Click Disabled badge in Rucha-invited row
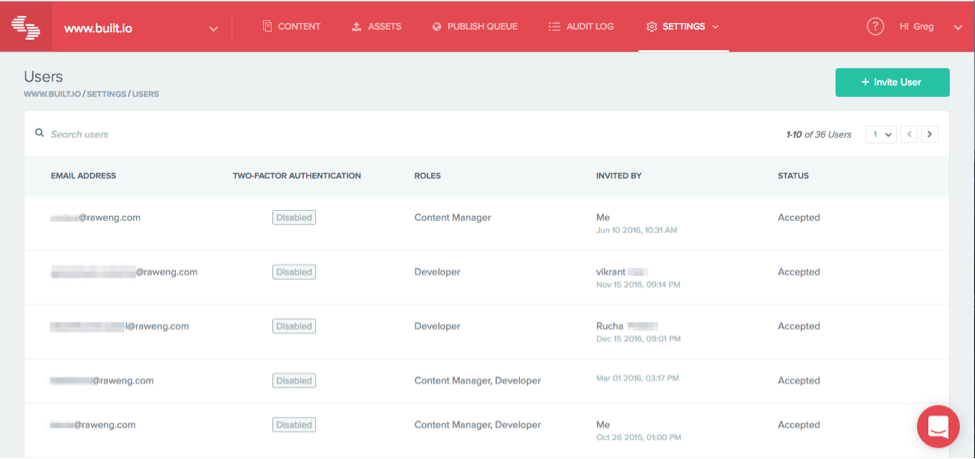 [294, 326]
